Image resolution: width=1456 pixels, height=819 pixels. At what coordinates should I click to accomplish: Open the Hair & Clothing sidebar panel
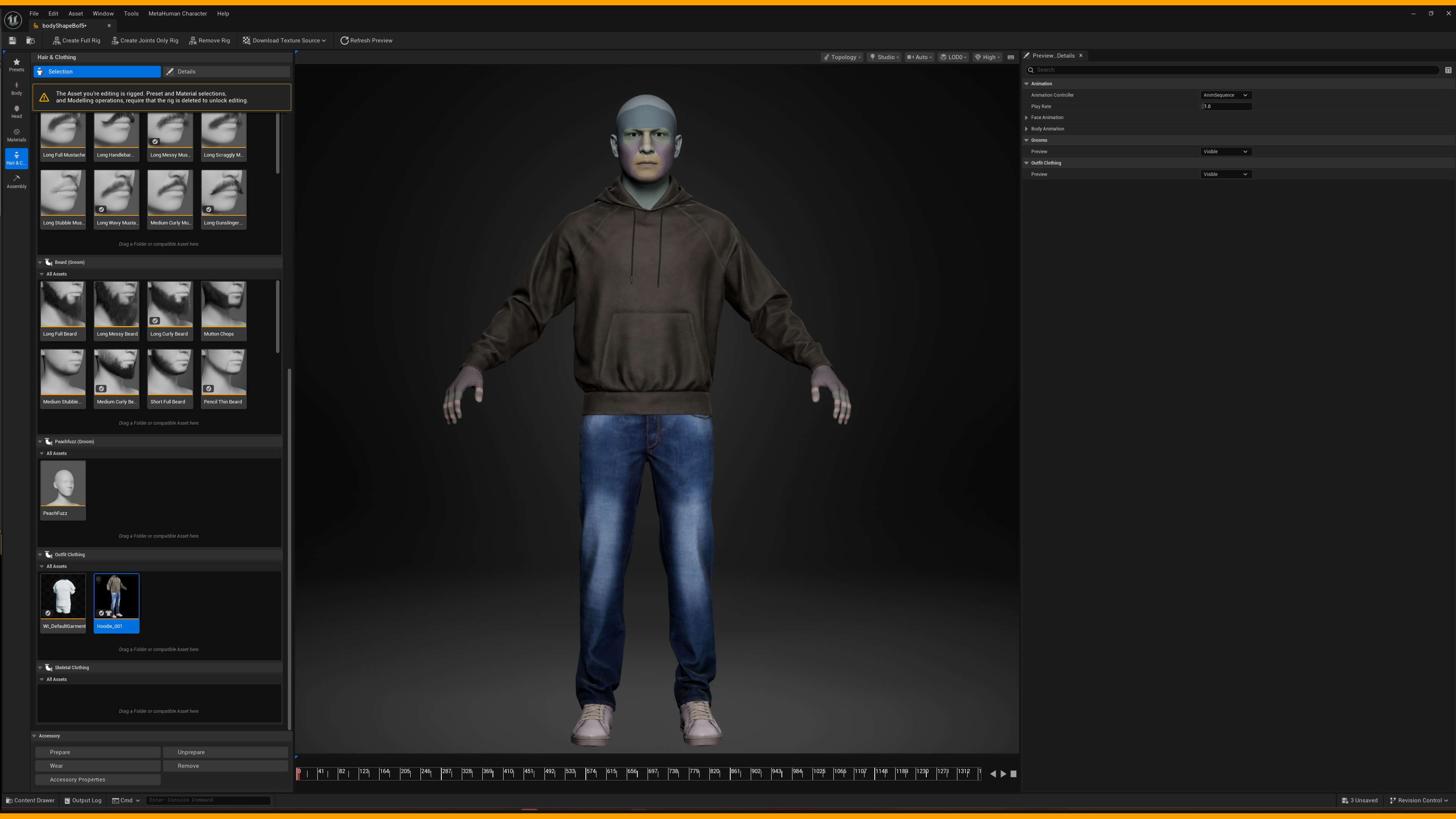click(x=16, y=158)
